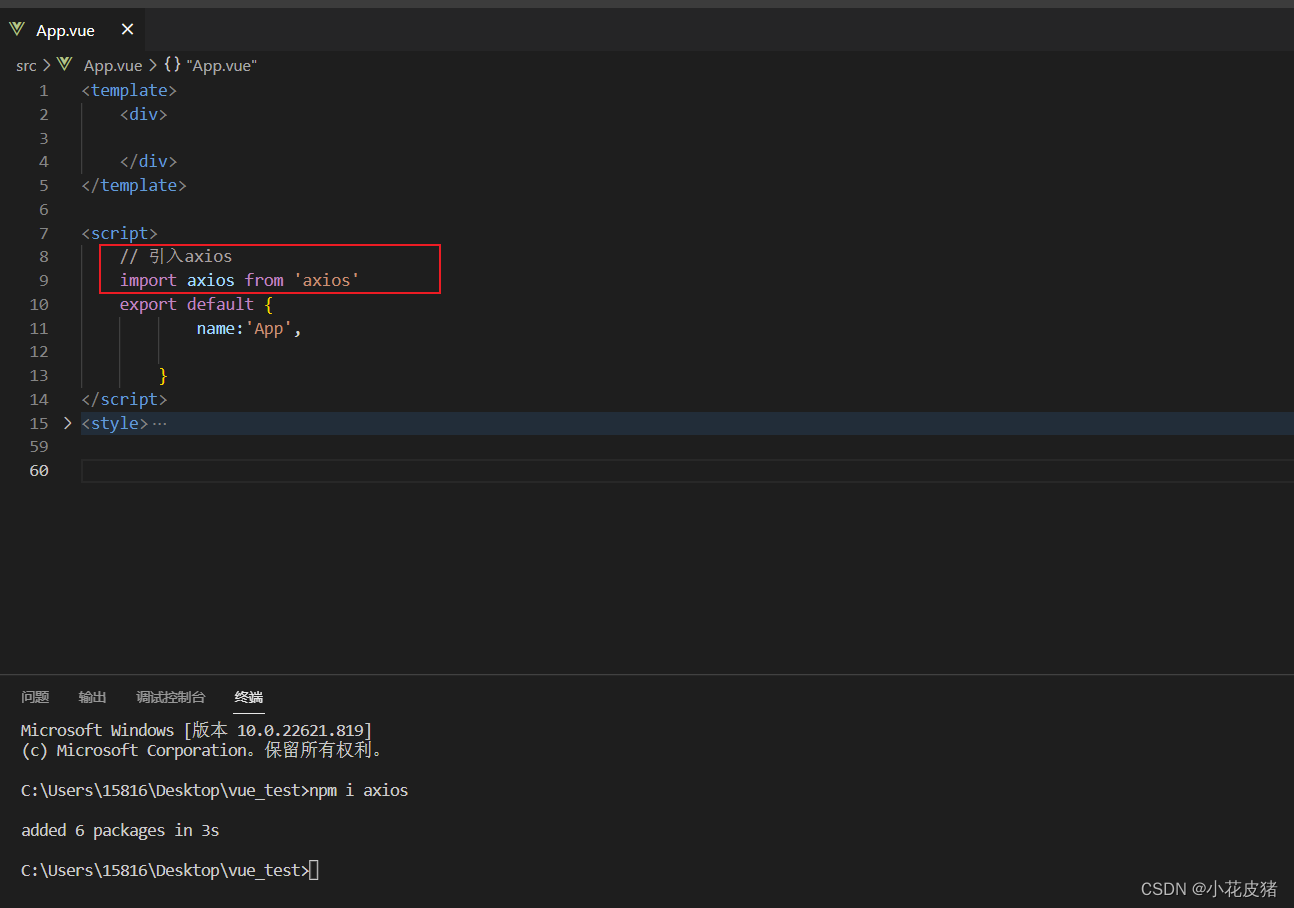Click the Microsoft Windows version line
Viewport: 1294px width, 908px height.
(x=196, y=730)
